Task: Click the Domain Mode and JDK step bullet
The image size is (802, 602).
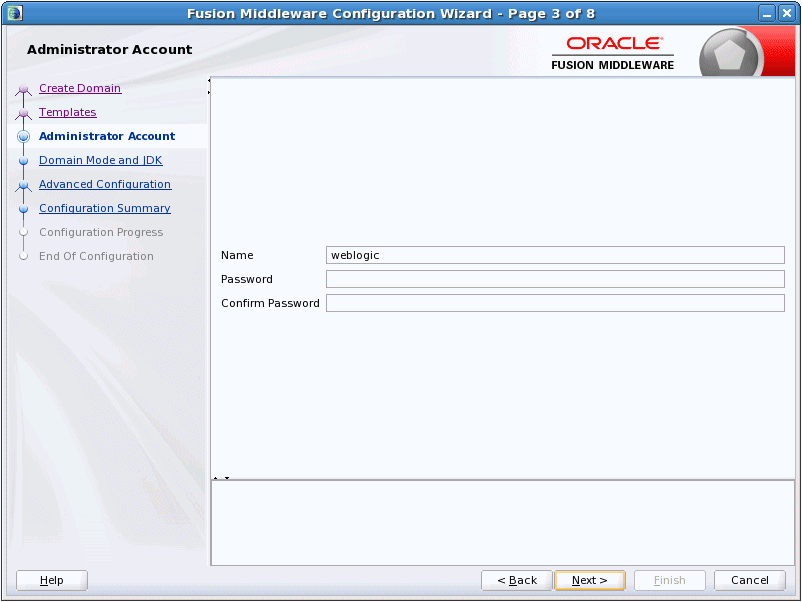Action: [24, 161]
